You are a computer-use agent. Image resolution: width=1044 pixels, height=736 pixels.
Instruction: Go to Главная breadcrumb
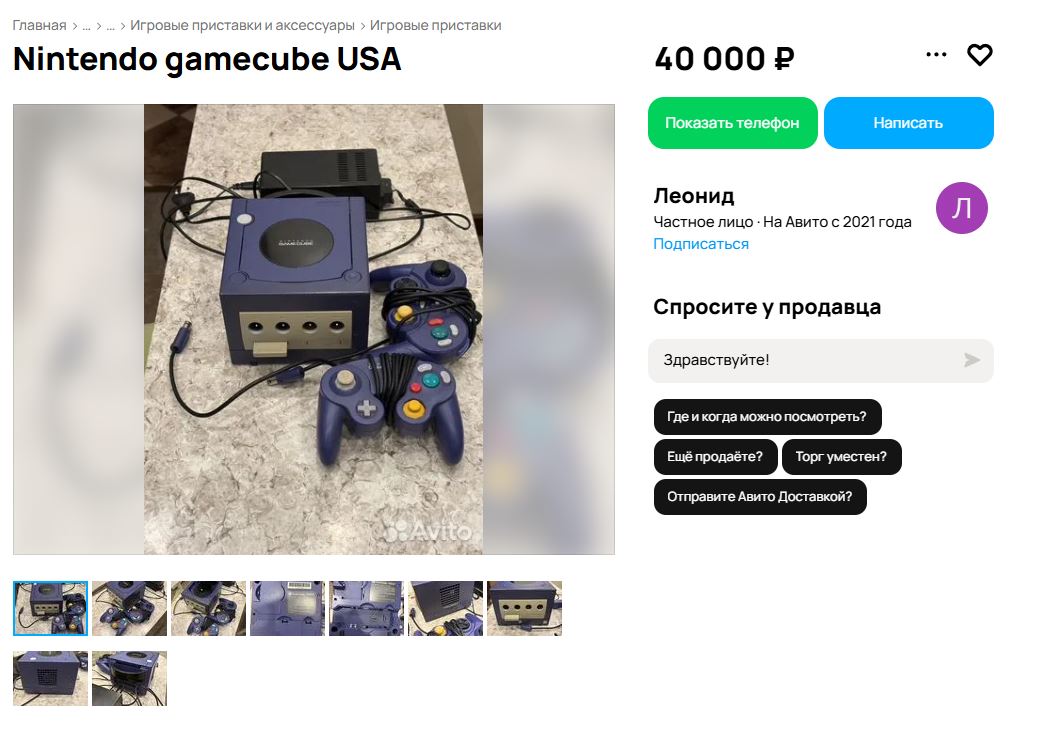click(x=39, y=25)
